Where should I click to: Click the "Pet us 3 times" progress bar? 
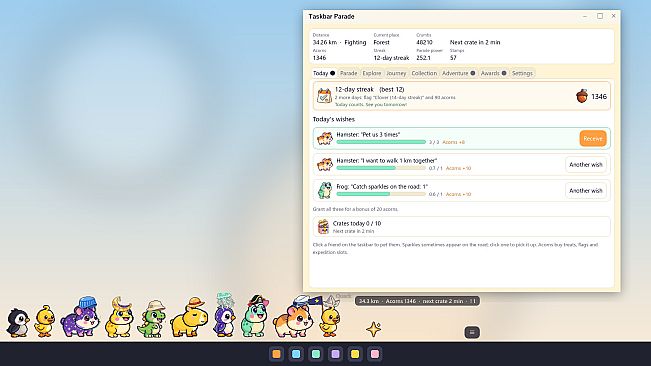coord(381,142)
